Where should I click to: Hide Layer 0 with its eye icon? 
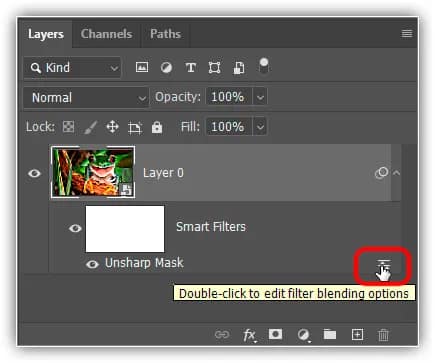point(34,173)
